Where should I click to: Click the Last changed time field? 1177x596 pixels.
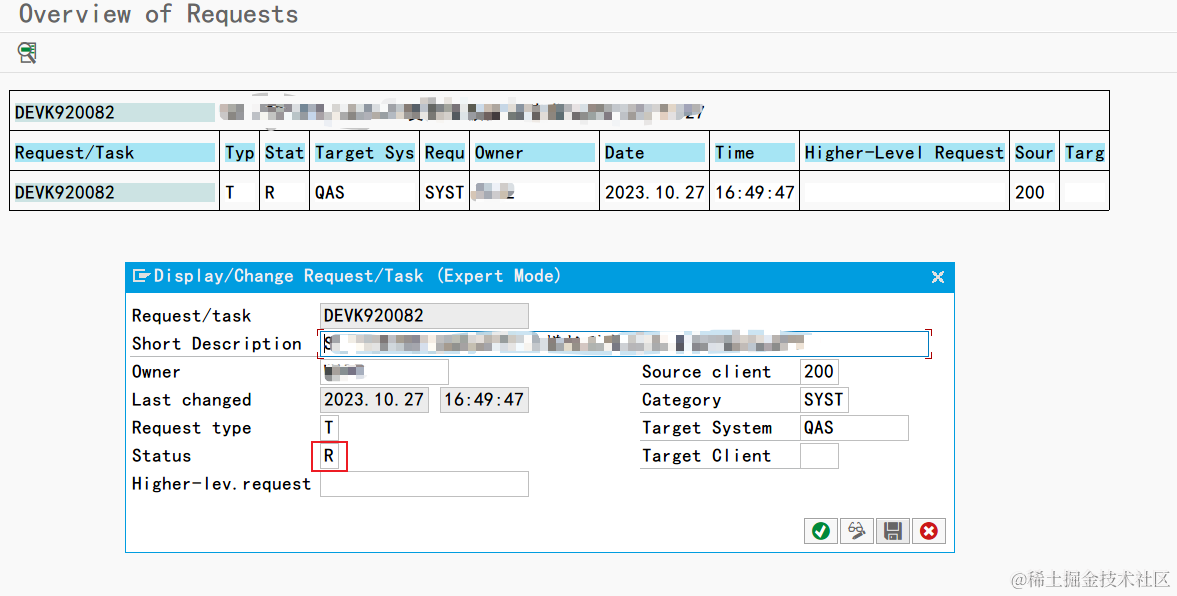(484, 400)
